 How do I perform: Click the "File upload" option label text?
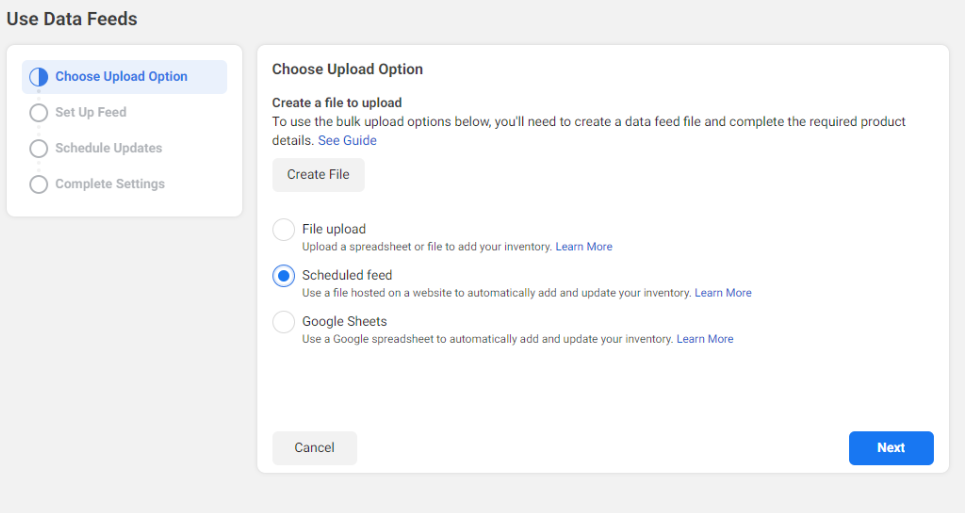(x=334, y=229)
